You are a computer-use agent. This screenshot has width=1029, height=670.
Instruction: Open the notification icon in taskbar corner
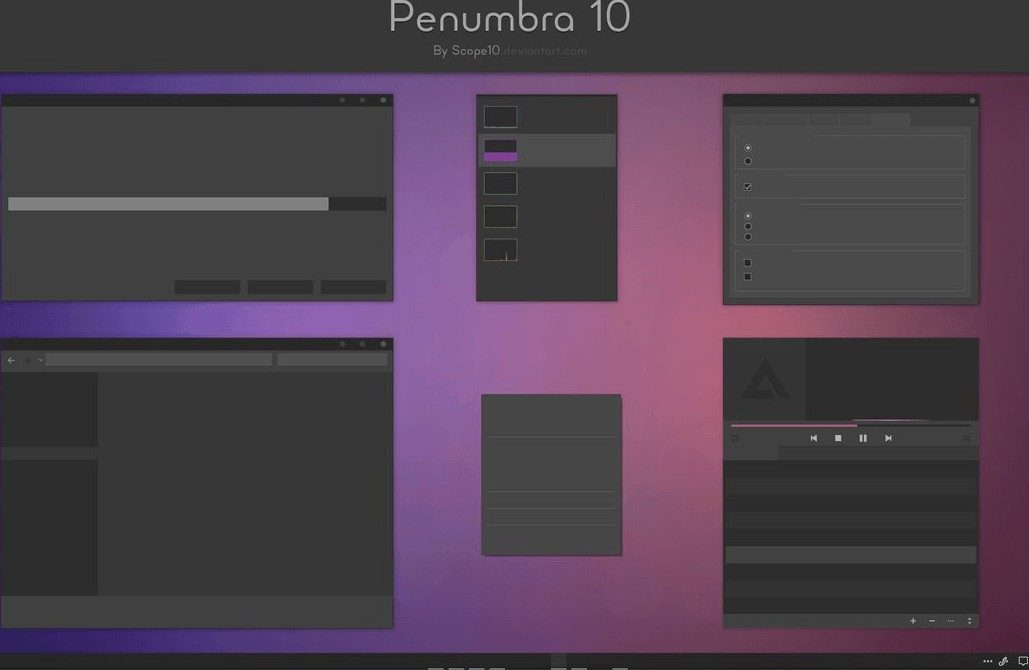click(x=1022, y=661)
